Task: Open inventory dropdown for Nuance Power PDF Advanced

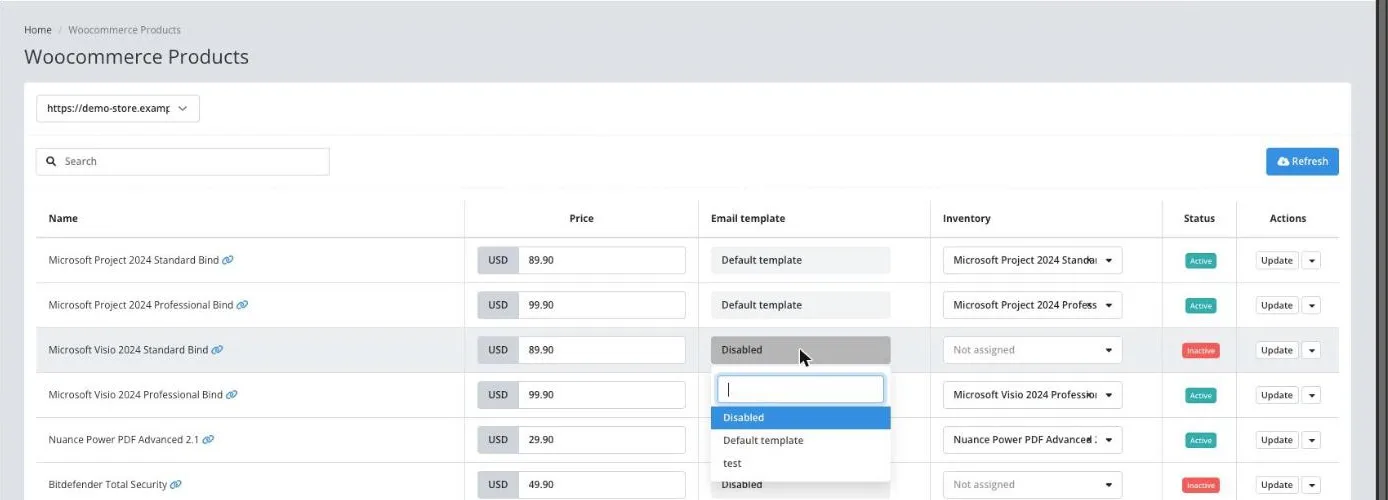Action: pyautogui.click(x=1032, y=440)
